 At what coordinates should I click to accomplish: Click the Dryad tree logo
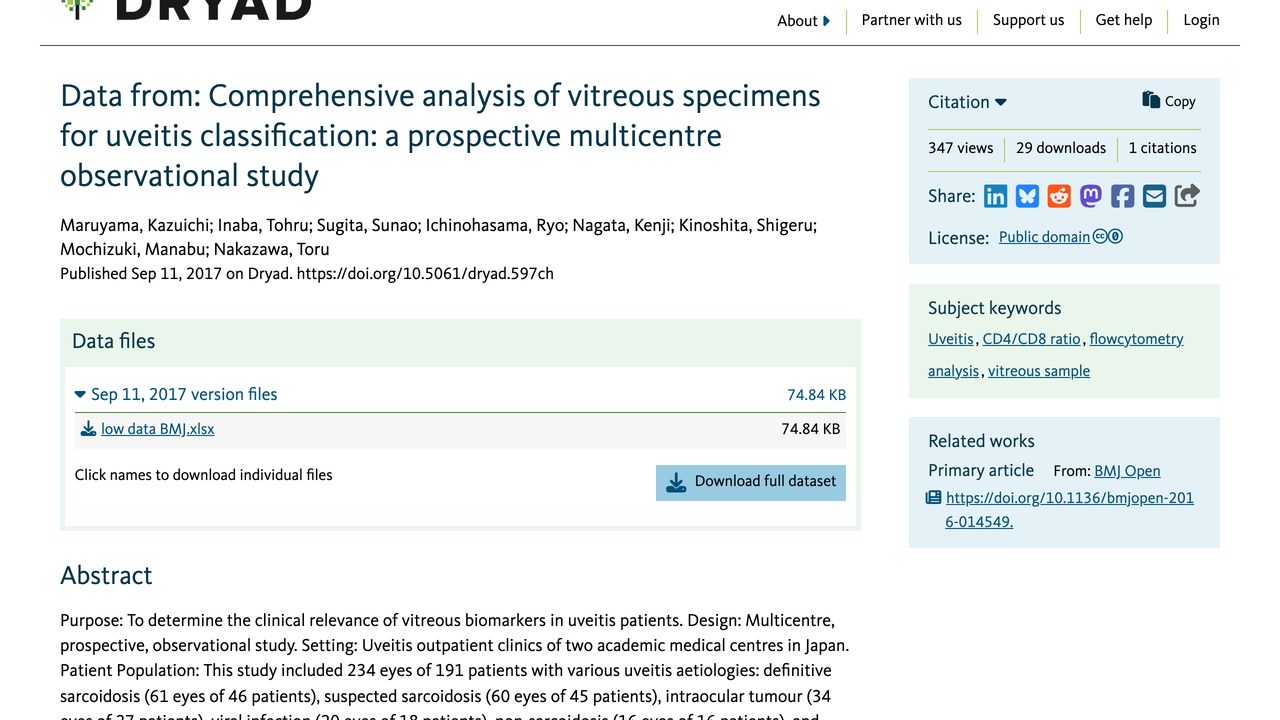pyautogui.click(x=78, y=9)
